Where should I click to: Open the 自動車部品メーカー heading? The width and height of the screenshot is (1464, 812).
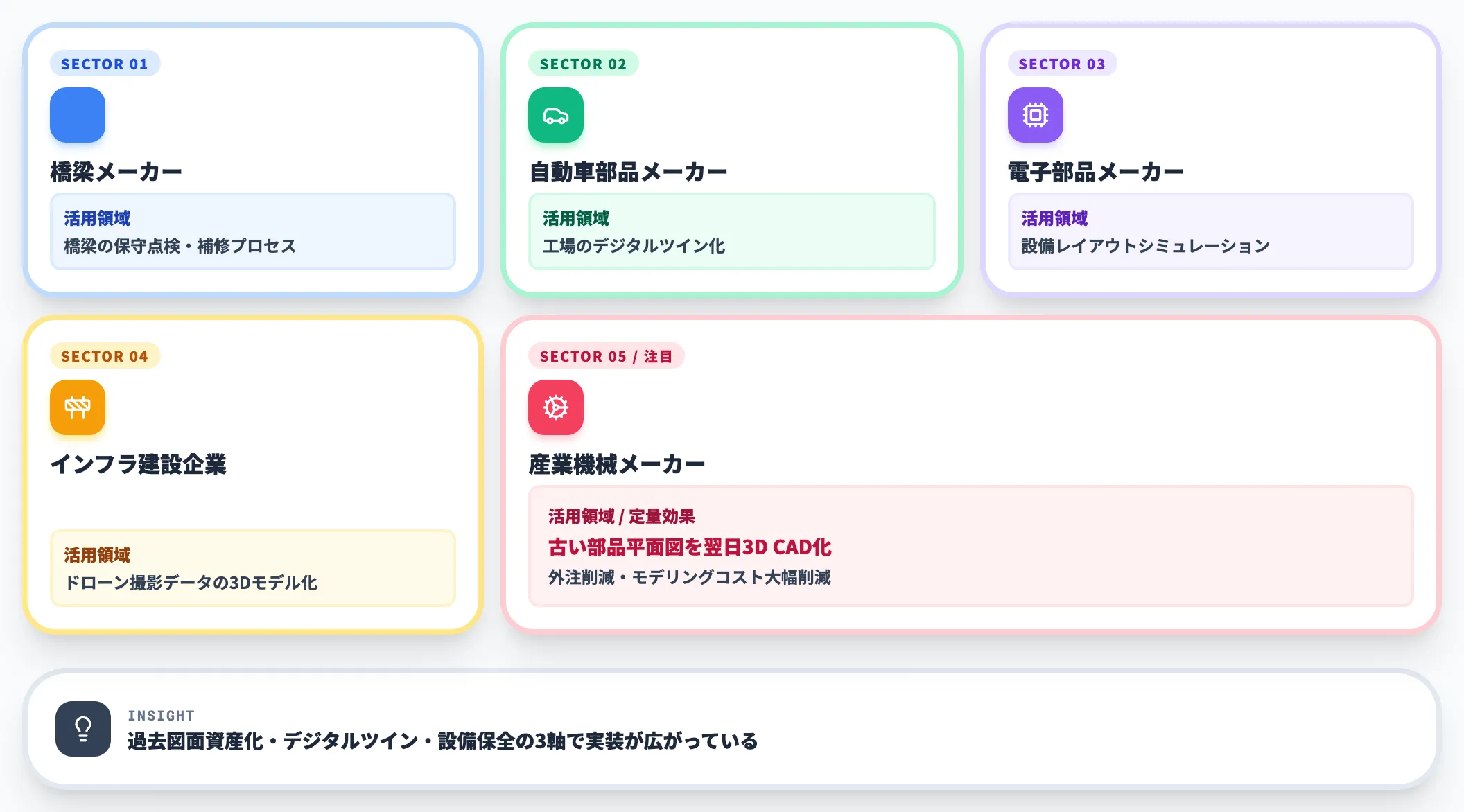click(x=628, y=172)
